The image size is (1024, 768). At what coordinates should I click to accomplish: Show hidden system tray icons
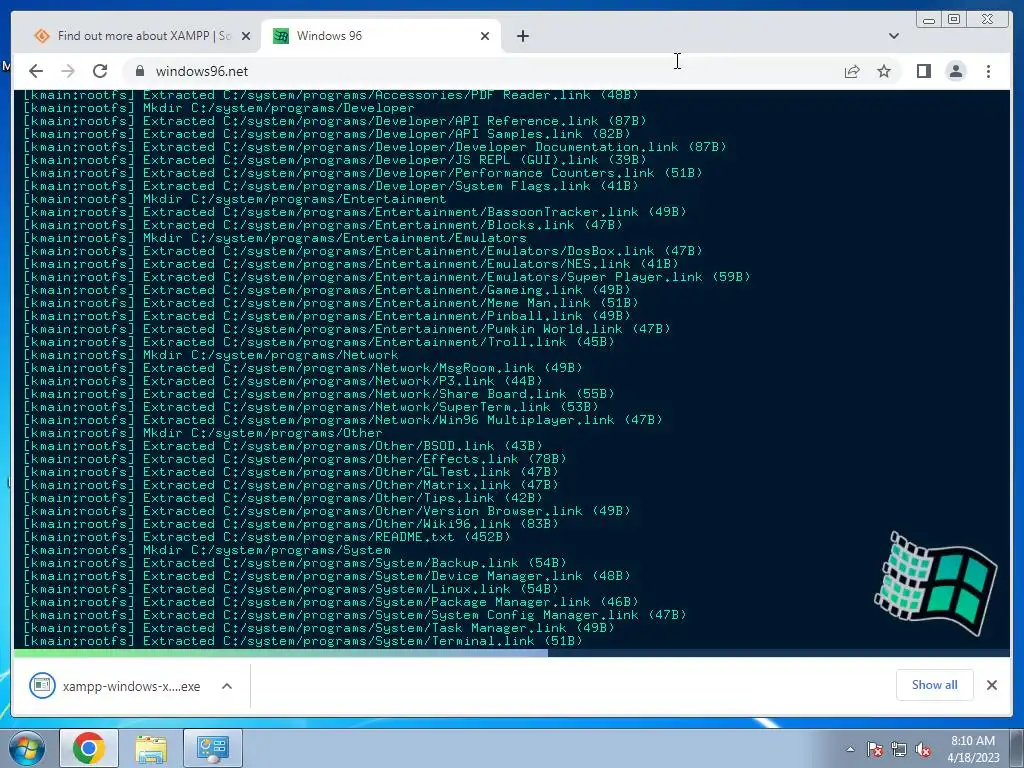[850, 749]
